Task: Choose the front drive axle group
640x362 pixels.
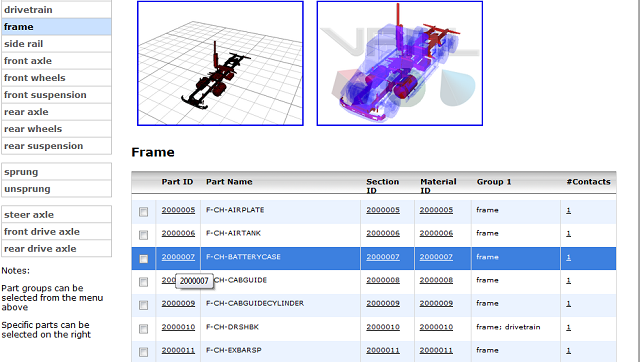Action: click(x=56, y=231)
